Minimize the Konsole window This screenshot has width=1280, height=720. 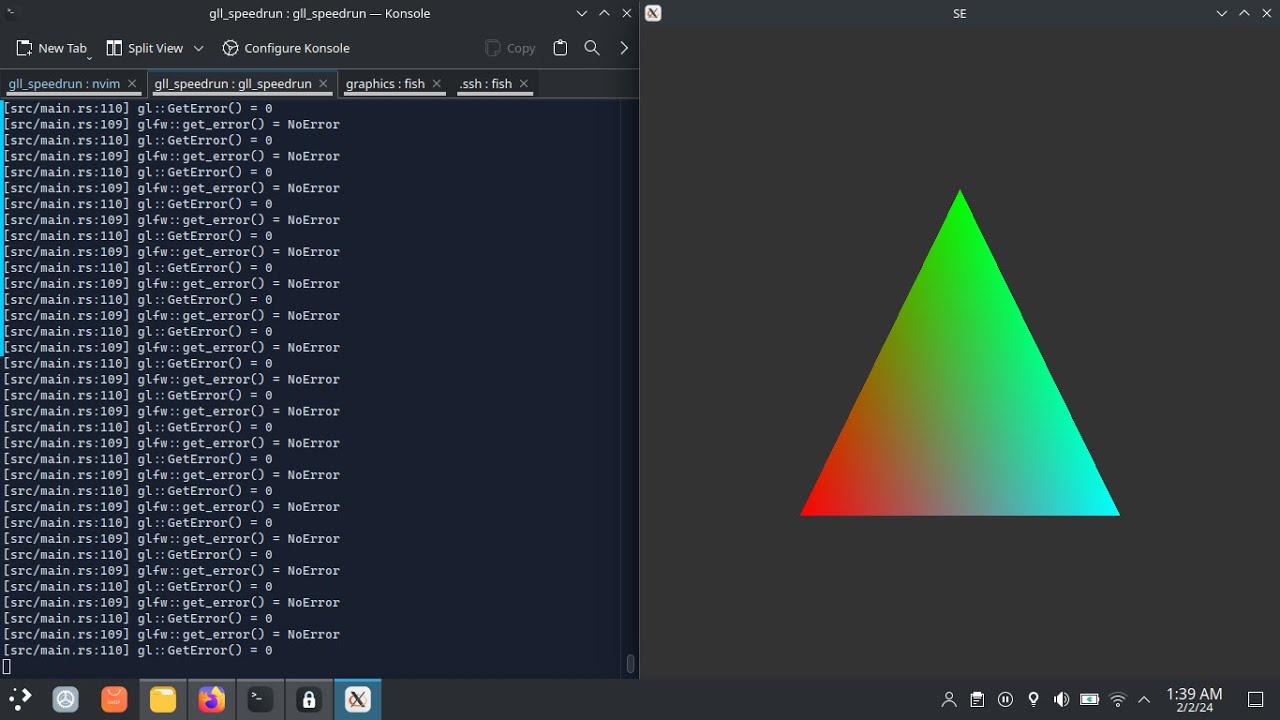(x=582, y=13)
